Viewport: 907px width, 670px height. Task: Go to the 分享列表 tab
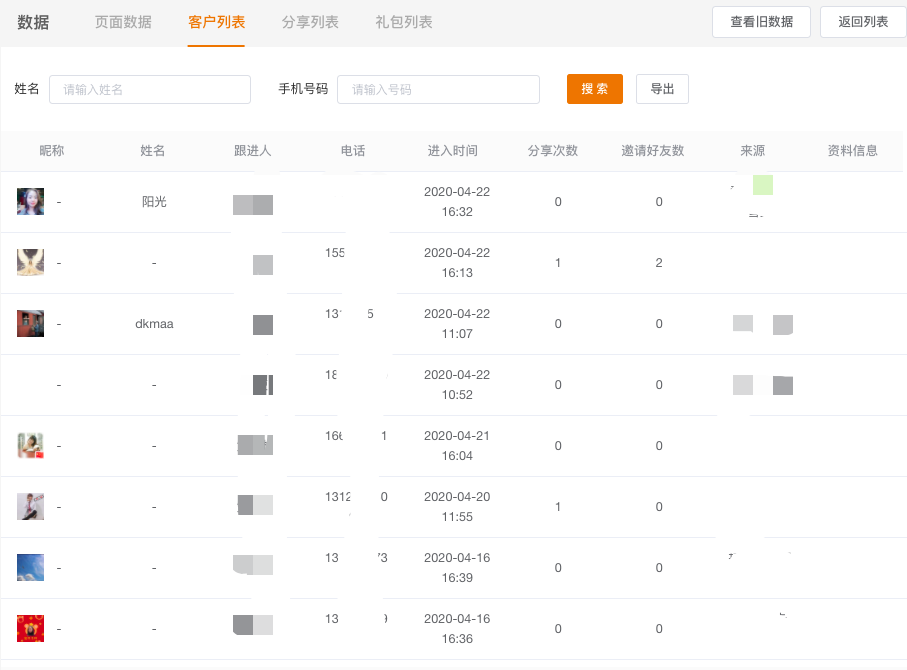(x=310, y=22)
